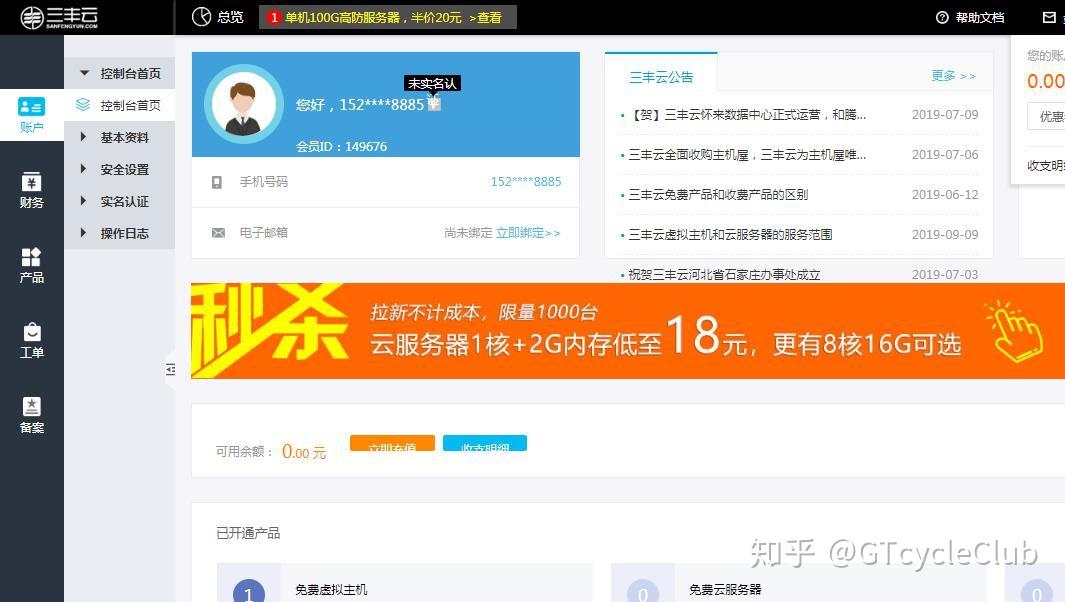Click the layers icon next to 控制台首页

click(83, 105)
